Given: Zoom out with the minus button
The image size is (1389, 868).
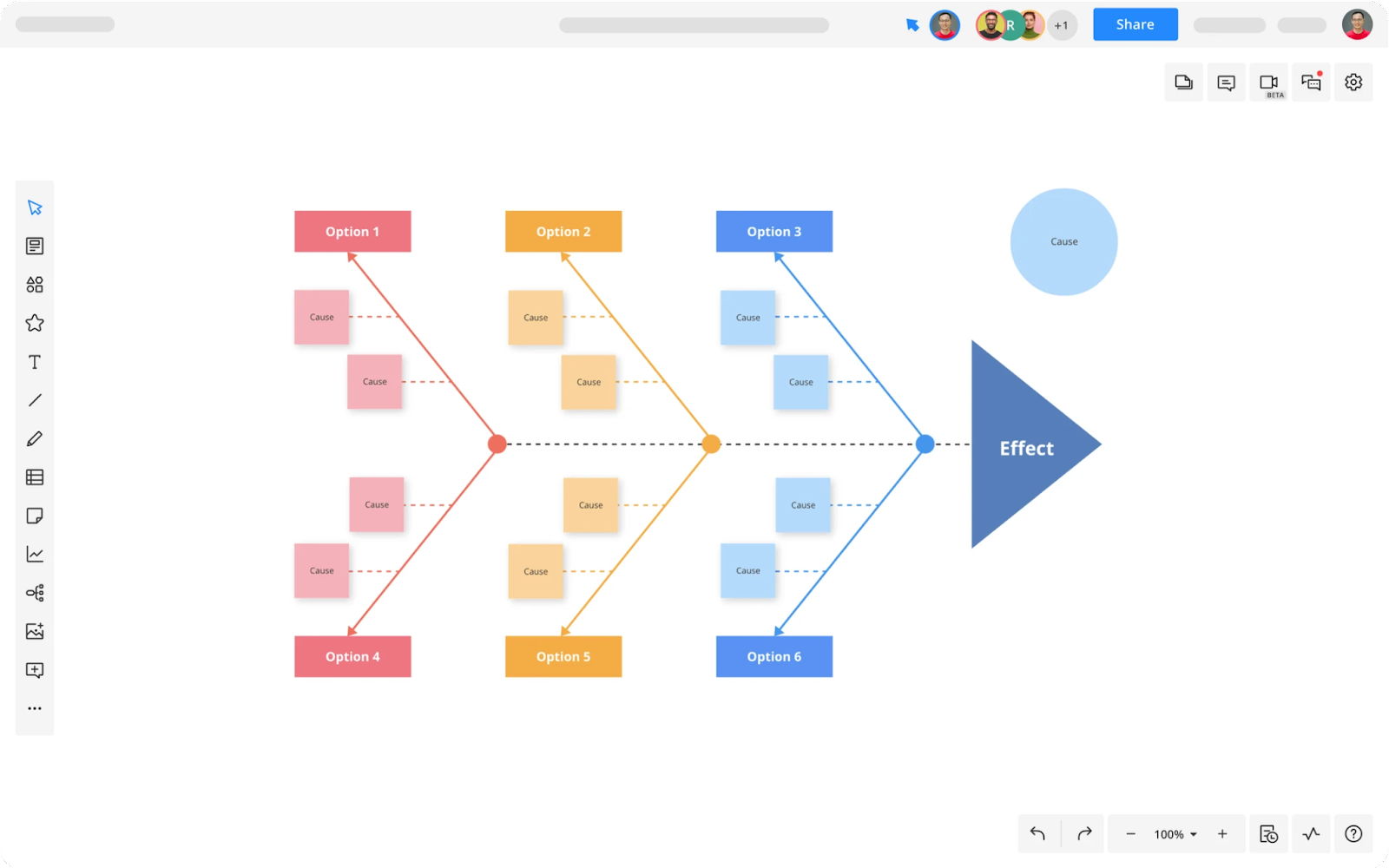Looking at the screenshot, I should tap(1130, 834).
